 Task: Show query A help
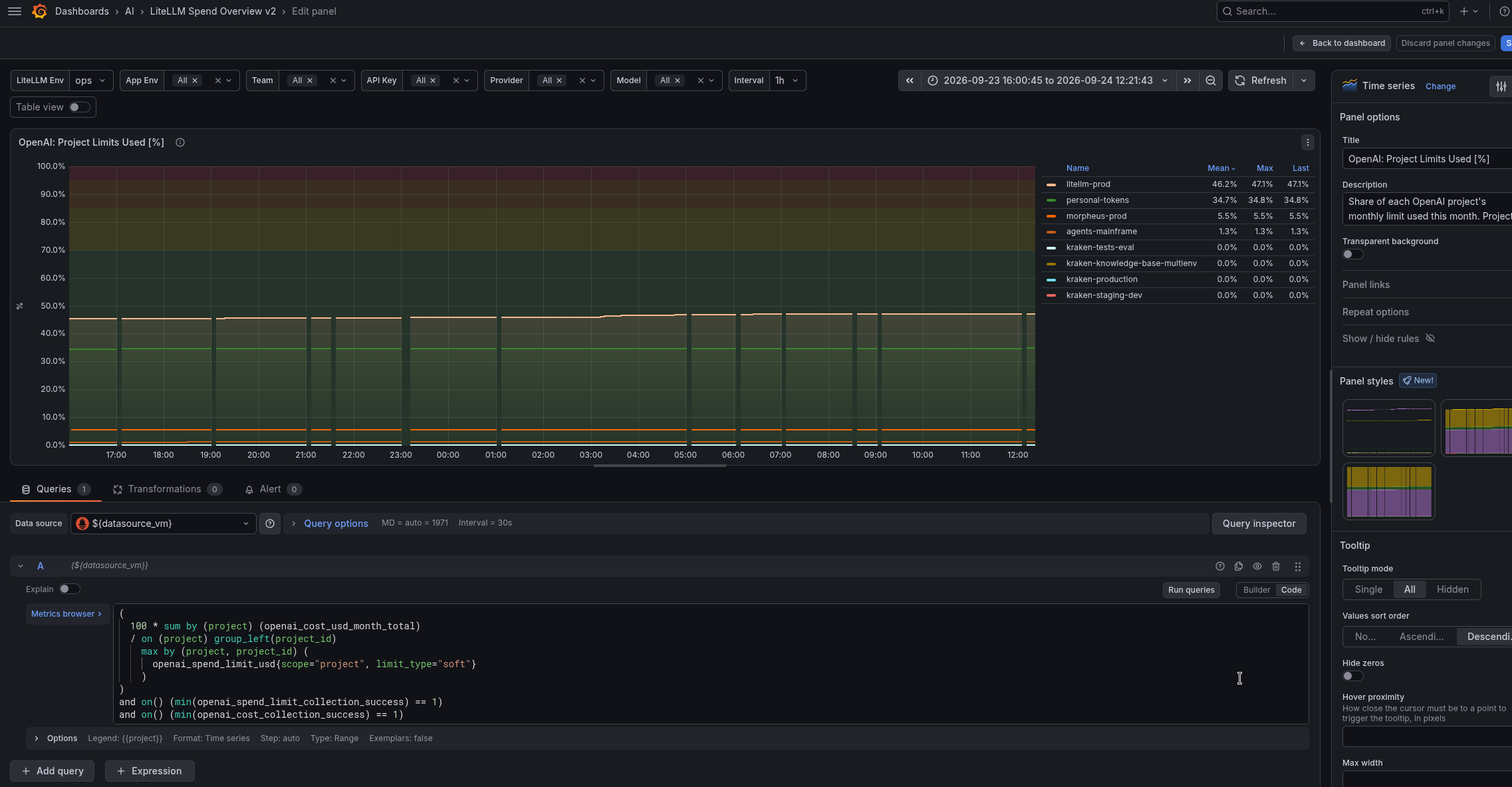pyautogui.click(x=1220, y=566)
